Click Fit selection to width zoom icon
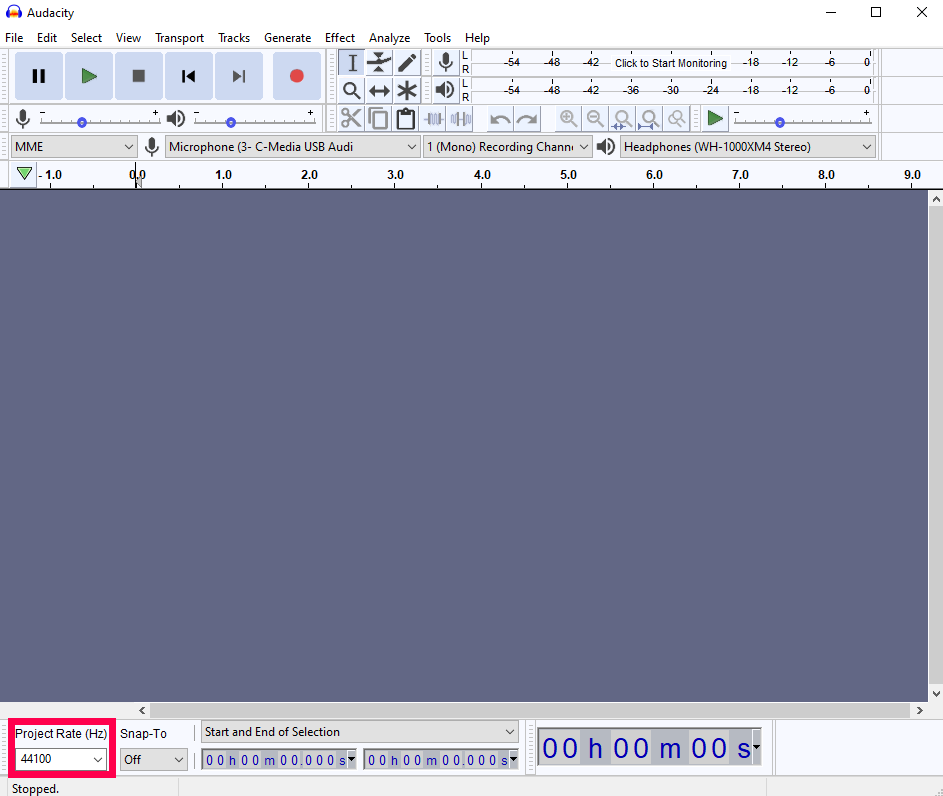This screenshot has height=796, width=943. 622,118
